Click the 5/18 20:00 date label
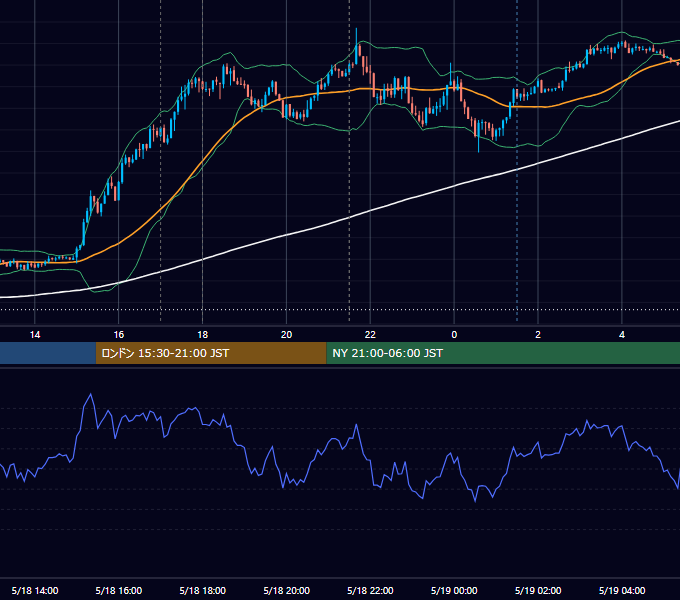 [286, 590]
